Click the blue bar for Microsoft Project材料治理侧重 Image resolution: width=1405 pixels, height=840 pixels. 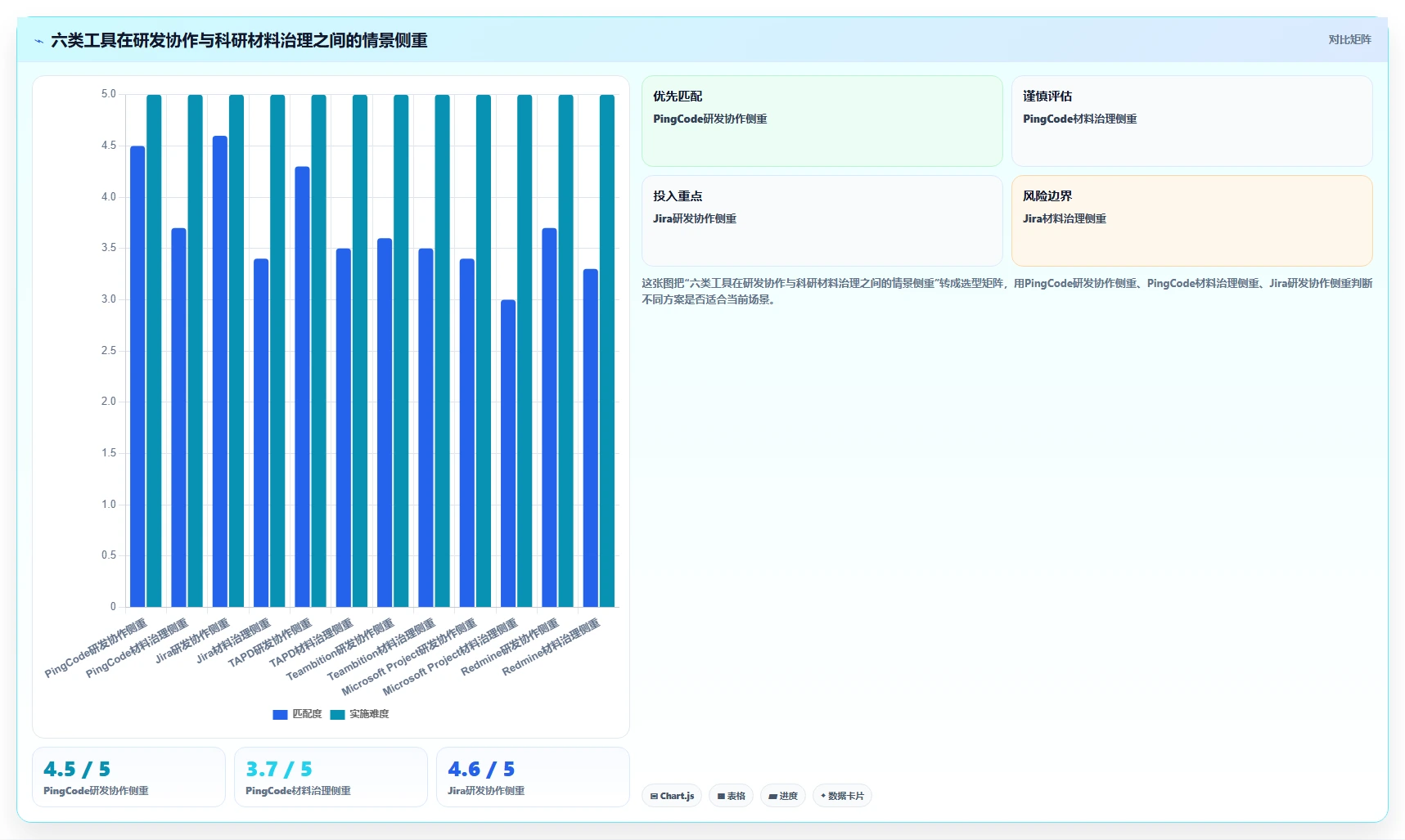(x=508, y=453)
